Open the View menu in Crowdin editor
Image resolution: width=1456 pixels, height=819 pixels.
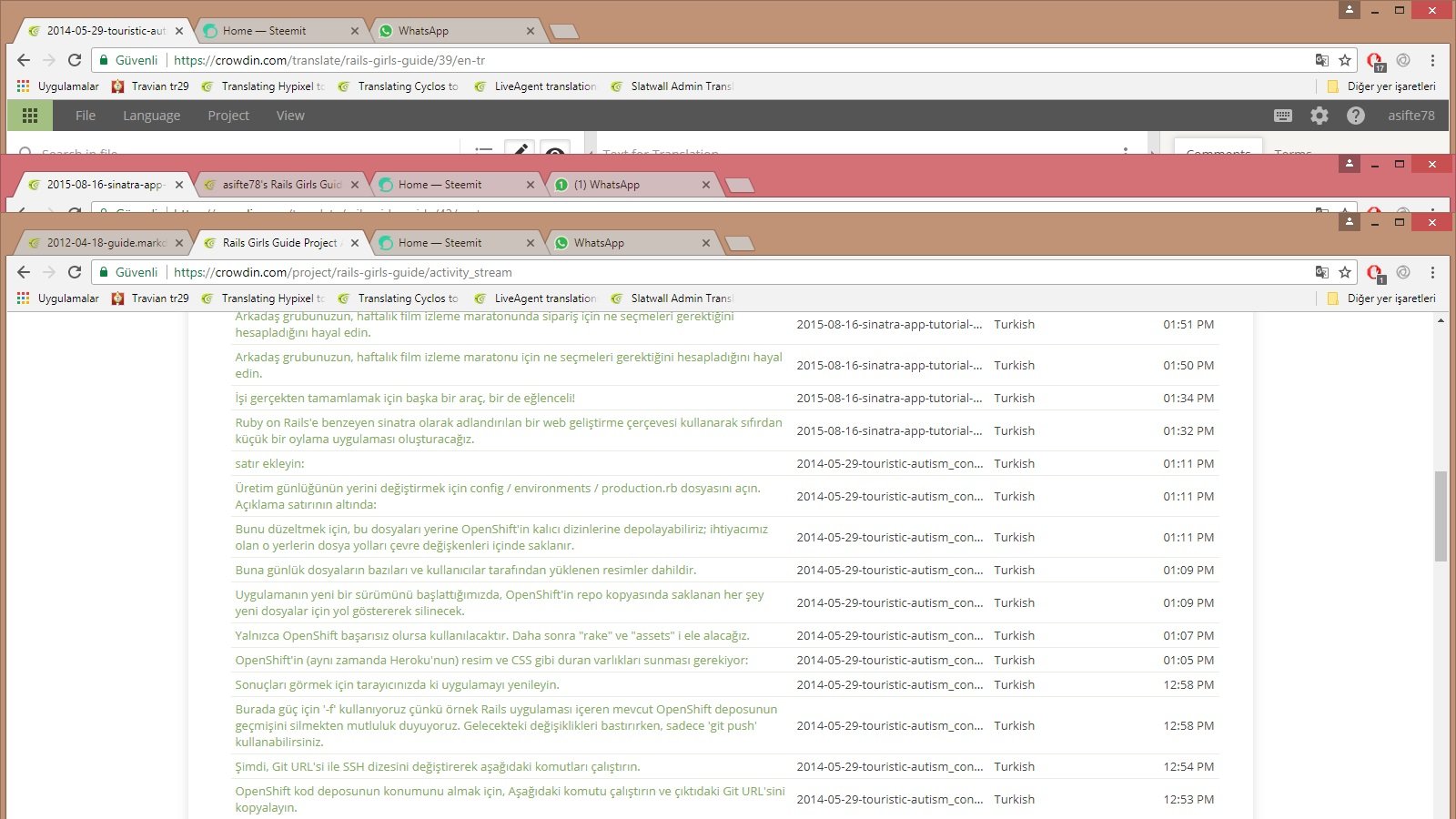point(290,116)
